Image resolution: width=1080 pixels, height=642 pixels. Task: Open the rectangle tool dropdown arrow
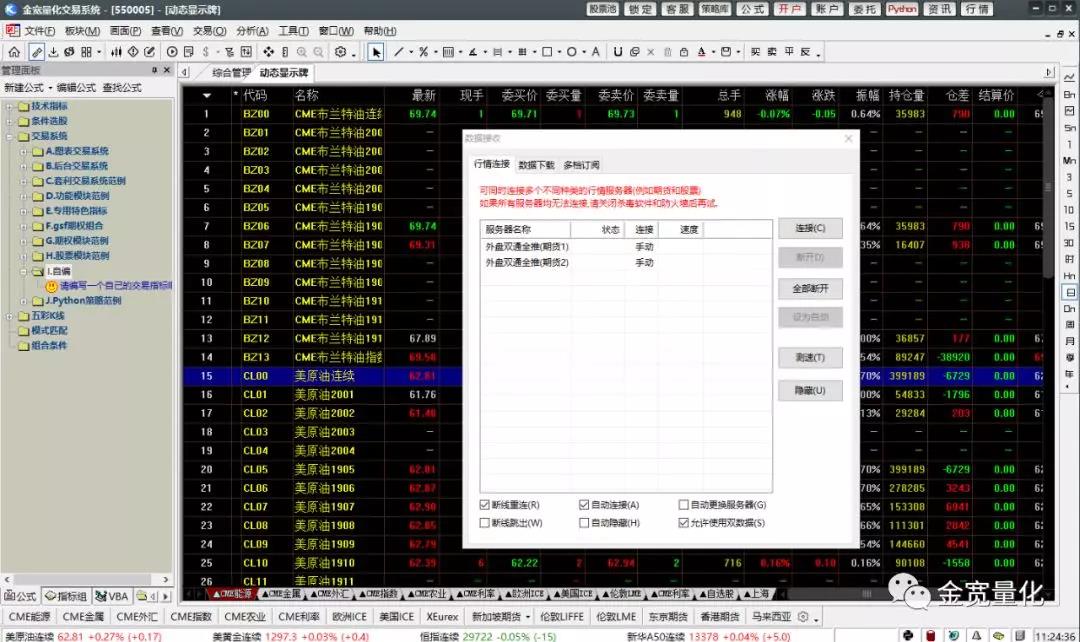[559, 52]
